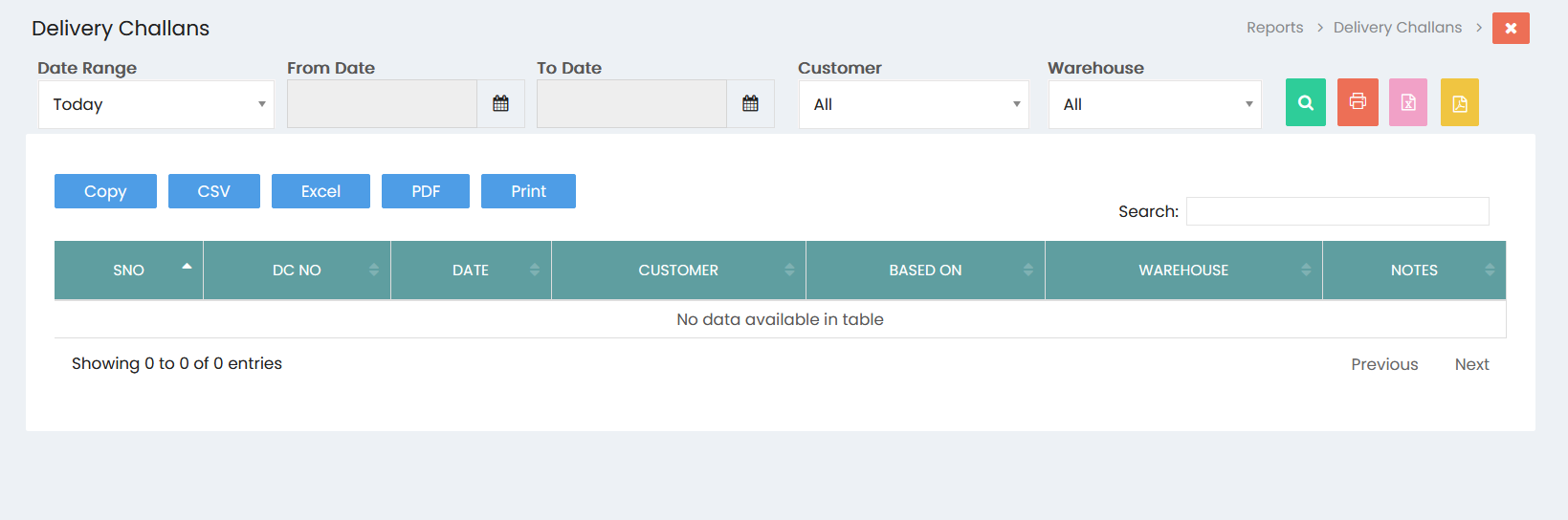
Task: Focus the table Search field
Action: point(1337,211)
